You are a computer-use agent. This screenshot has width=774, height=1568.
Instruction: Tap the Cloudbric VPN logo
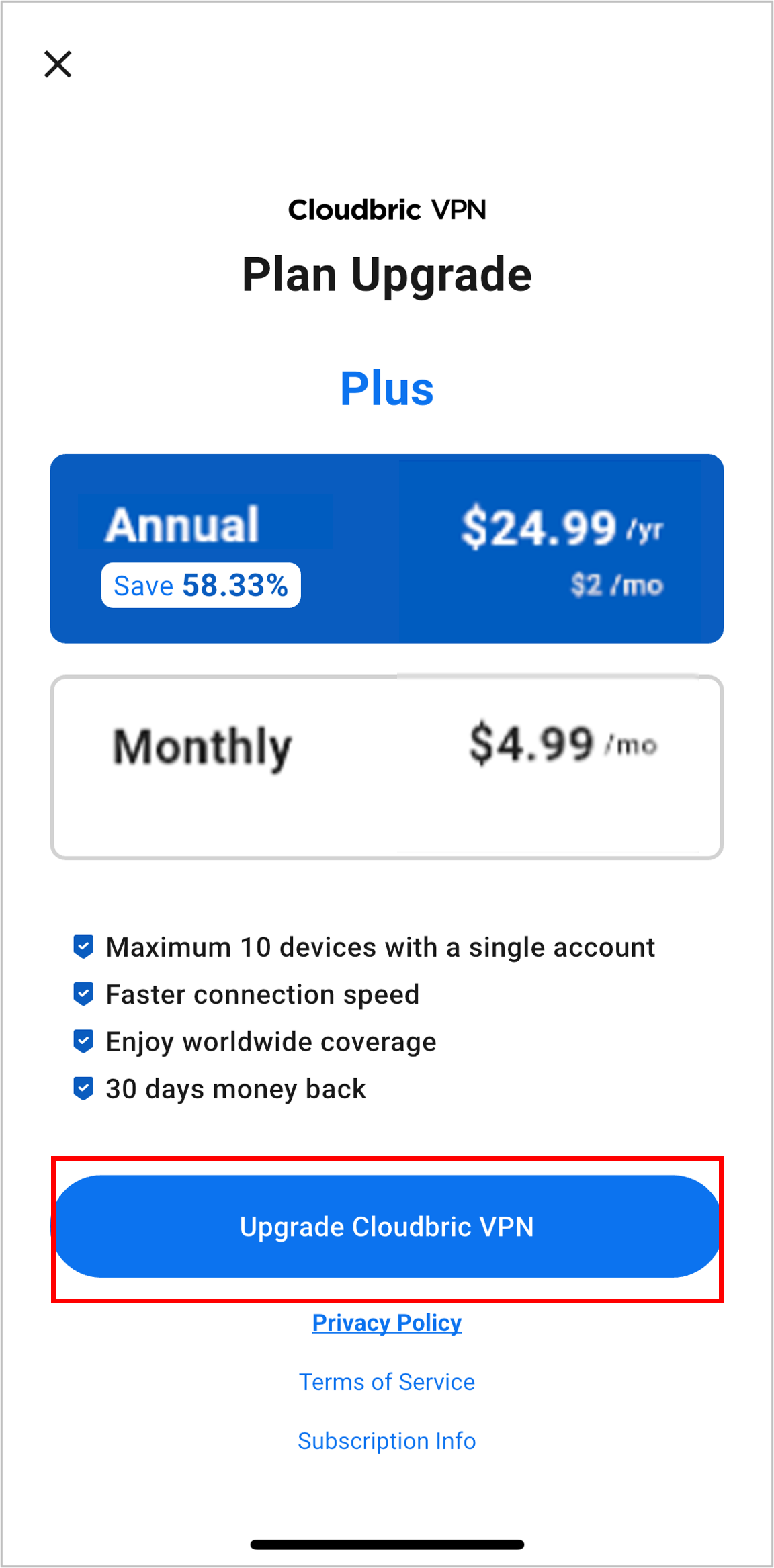coord(387,210)
